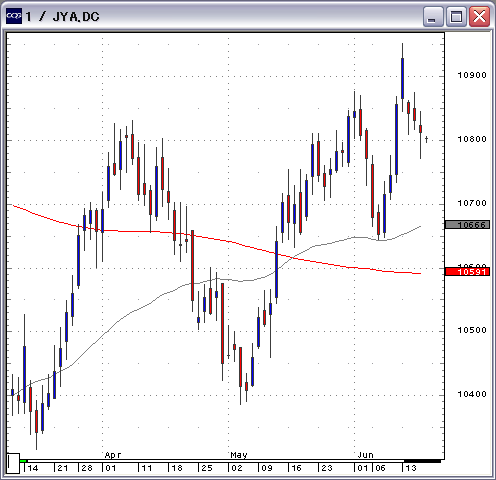Viewport: 496px width, 480px height.
Task: Click the 10500 price axis label
Action: pos(472,330)
